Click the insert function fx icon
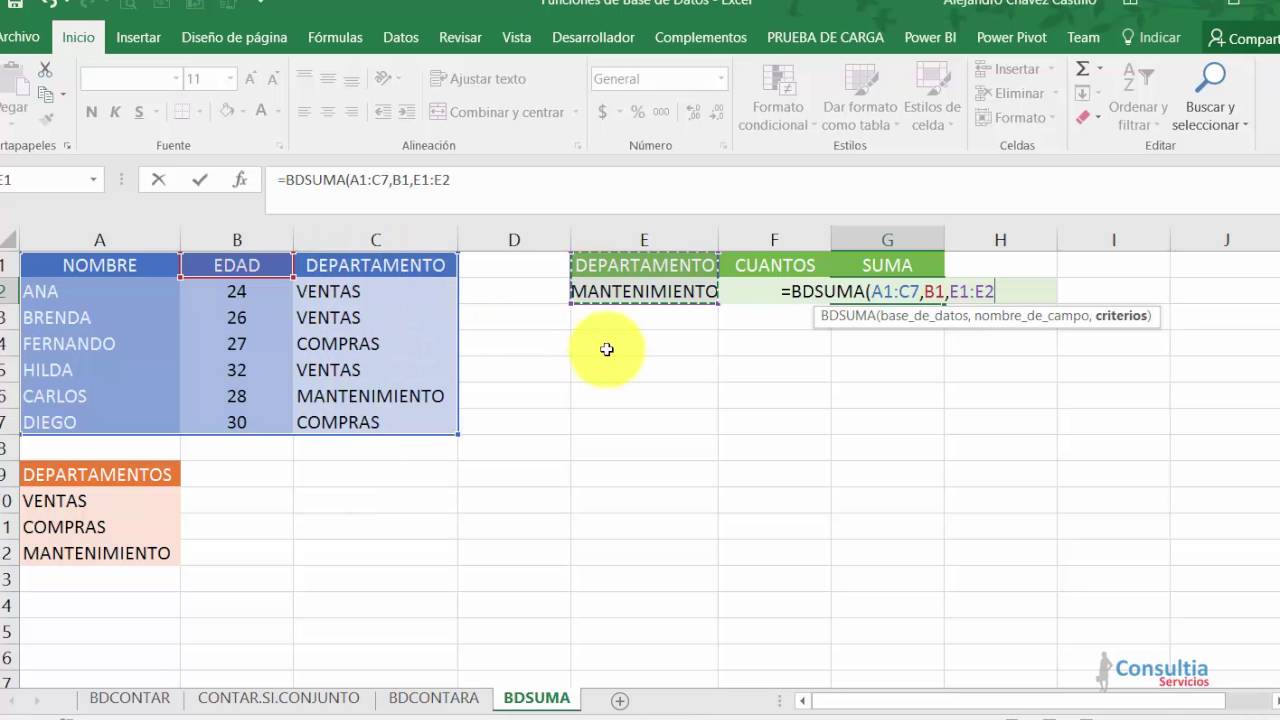The image size is (1280, 720). (x=240, y=180)
